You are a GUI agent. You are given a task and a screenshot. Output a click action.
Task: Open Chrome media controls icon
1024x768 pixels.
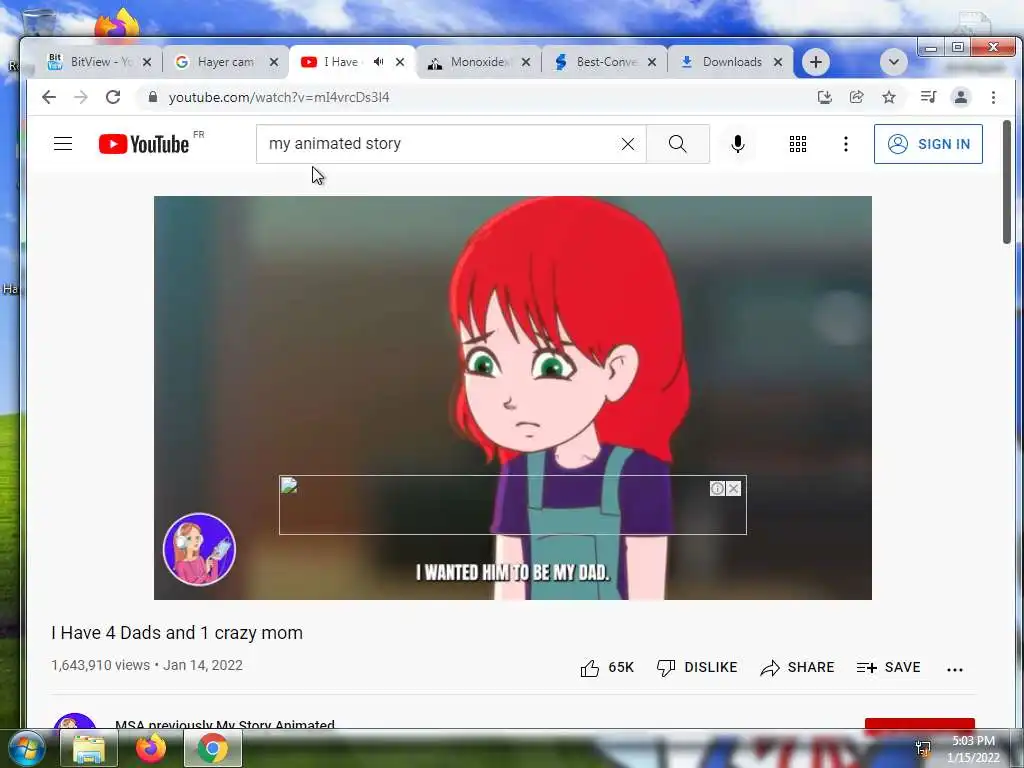point(928,97)
